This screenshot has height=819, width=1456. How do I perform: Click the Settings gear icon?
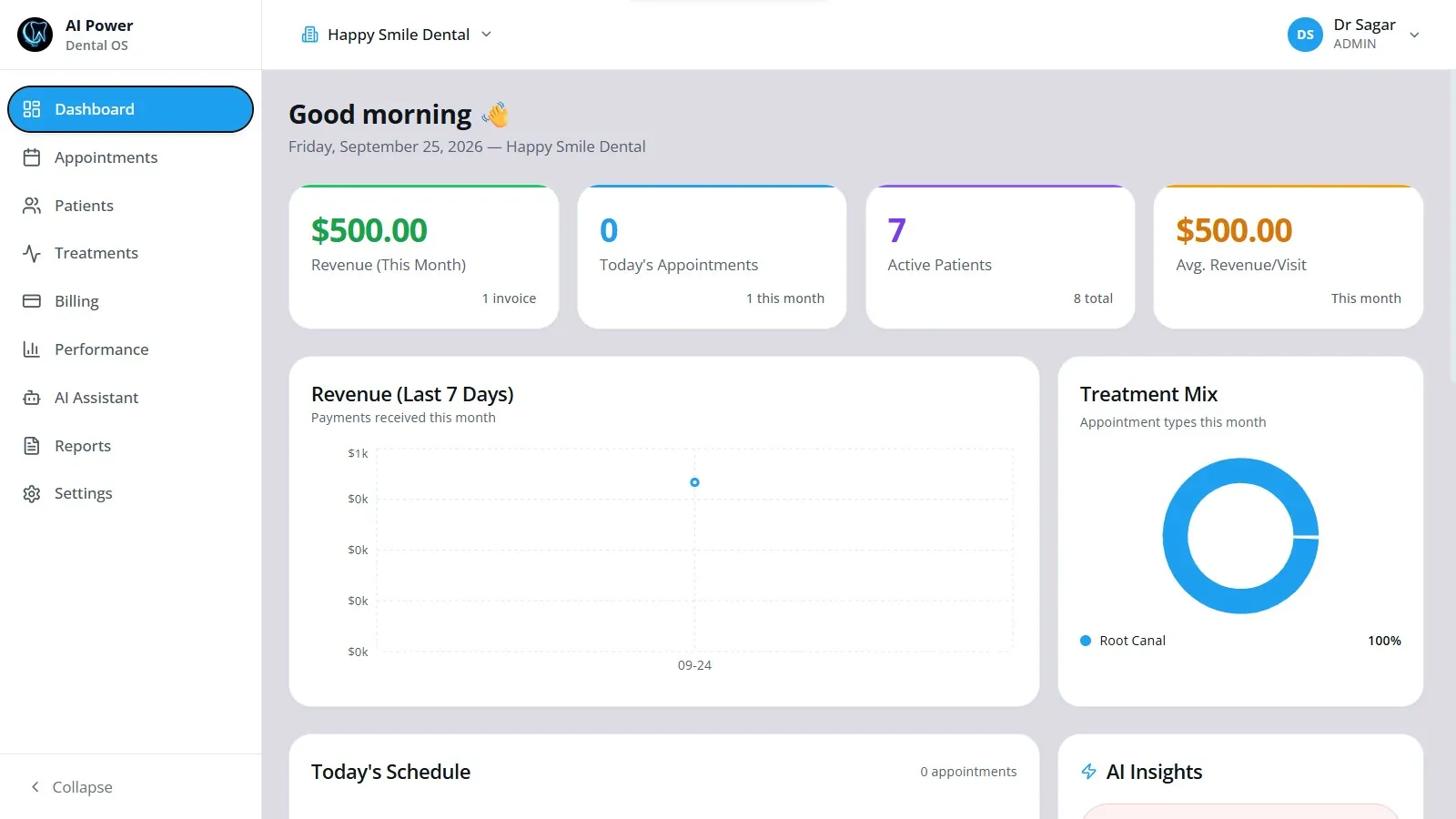(32, 493)
